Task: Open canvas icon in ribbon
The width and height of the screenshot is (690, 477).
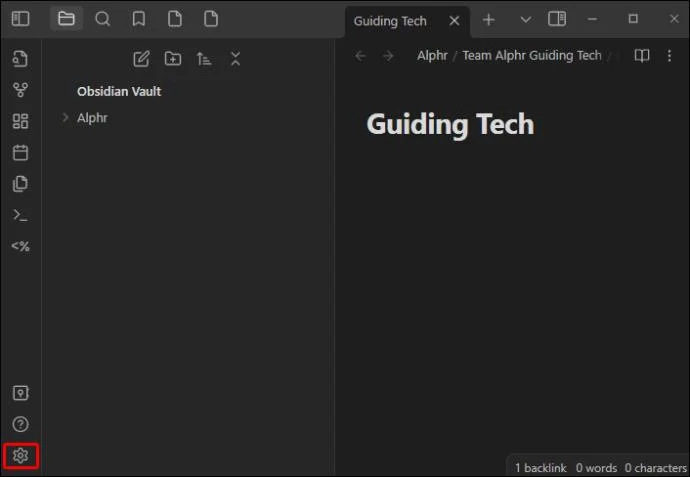Action: 20,121
